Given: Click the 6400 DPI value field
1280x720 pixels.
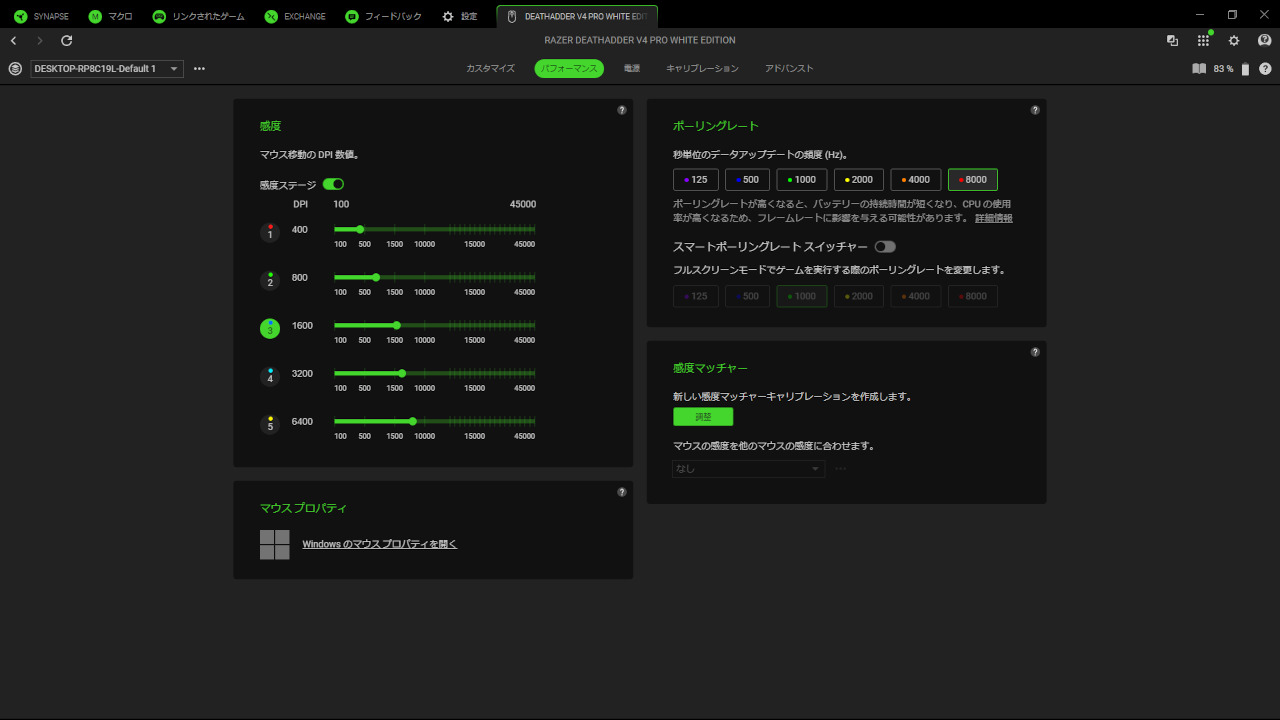Looking at the screenshot, I should (302, 421).
